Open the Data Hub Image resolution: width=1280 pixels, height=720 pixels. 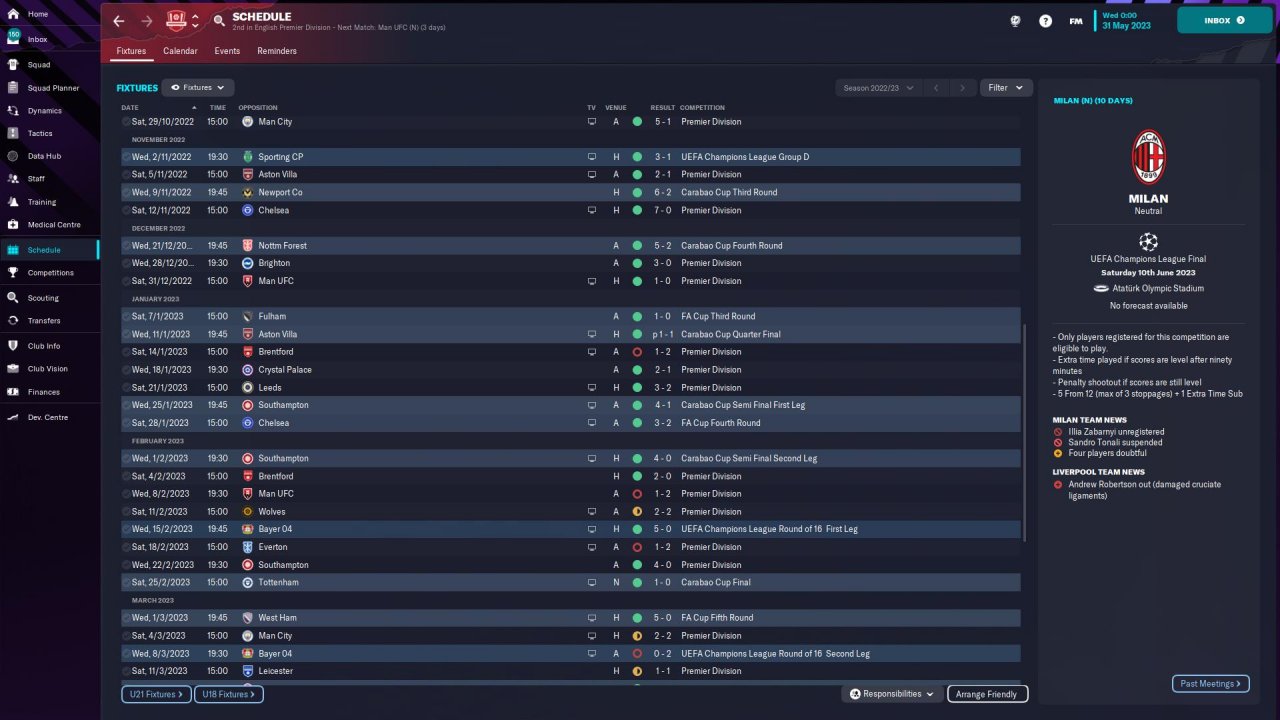pyautogui.click(x=44, y=156)
